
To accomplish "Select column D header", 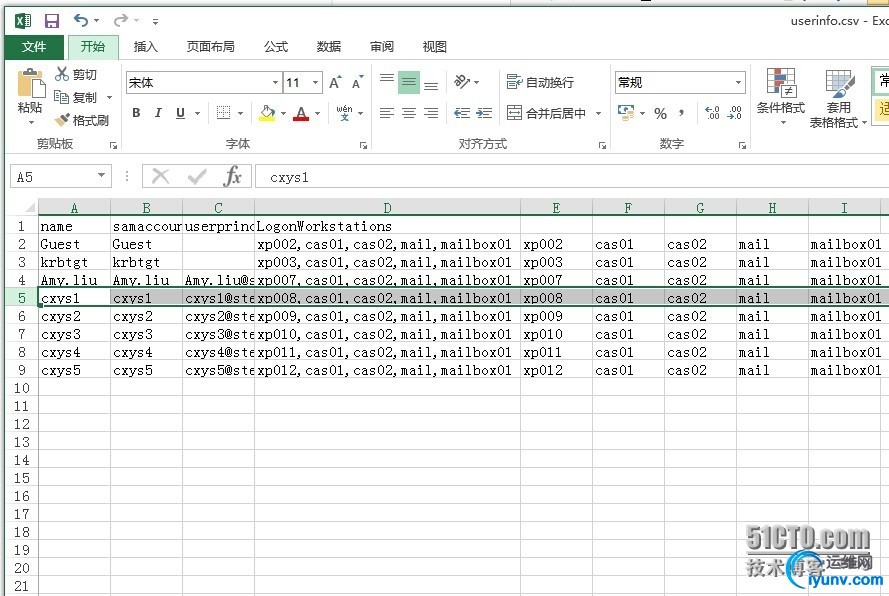I will [387, 208].
